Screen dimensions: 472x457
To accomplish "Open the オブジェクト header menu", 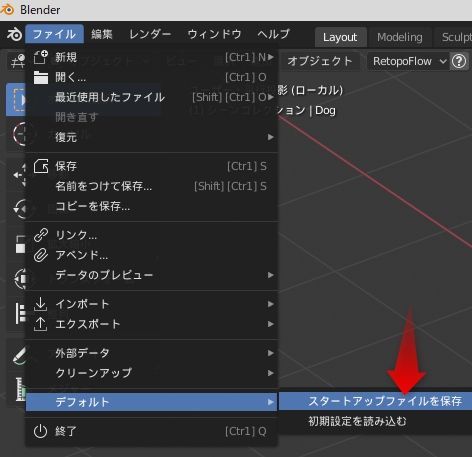I will (x=319, y=61).
